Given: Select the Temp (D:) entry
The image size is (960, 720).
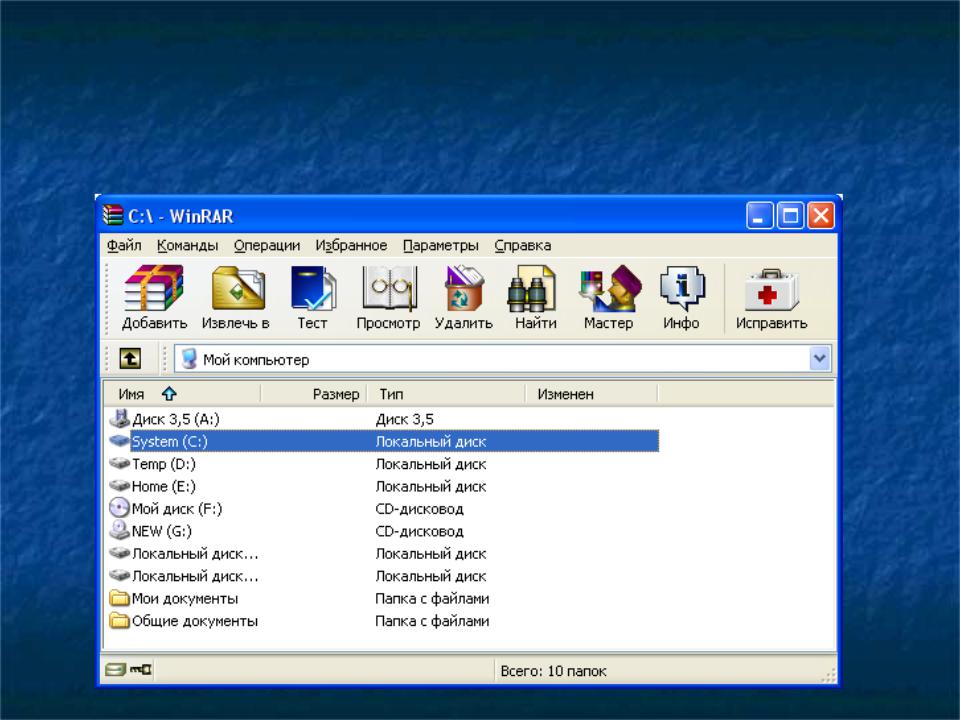Looking at the screenshot, I should (163, 464).
